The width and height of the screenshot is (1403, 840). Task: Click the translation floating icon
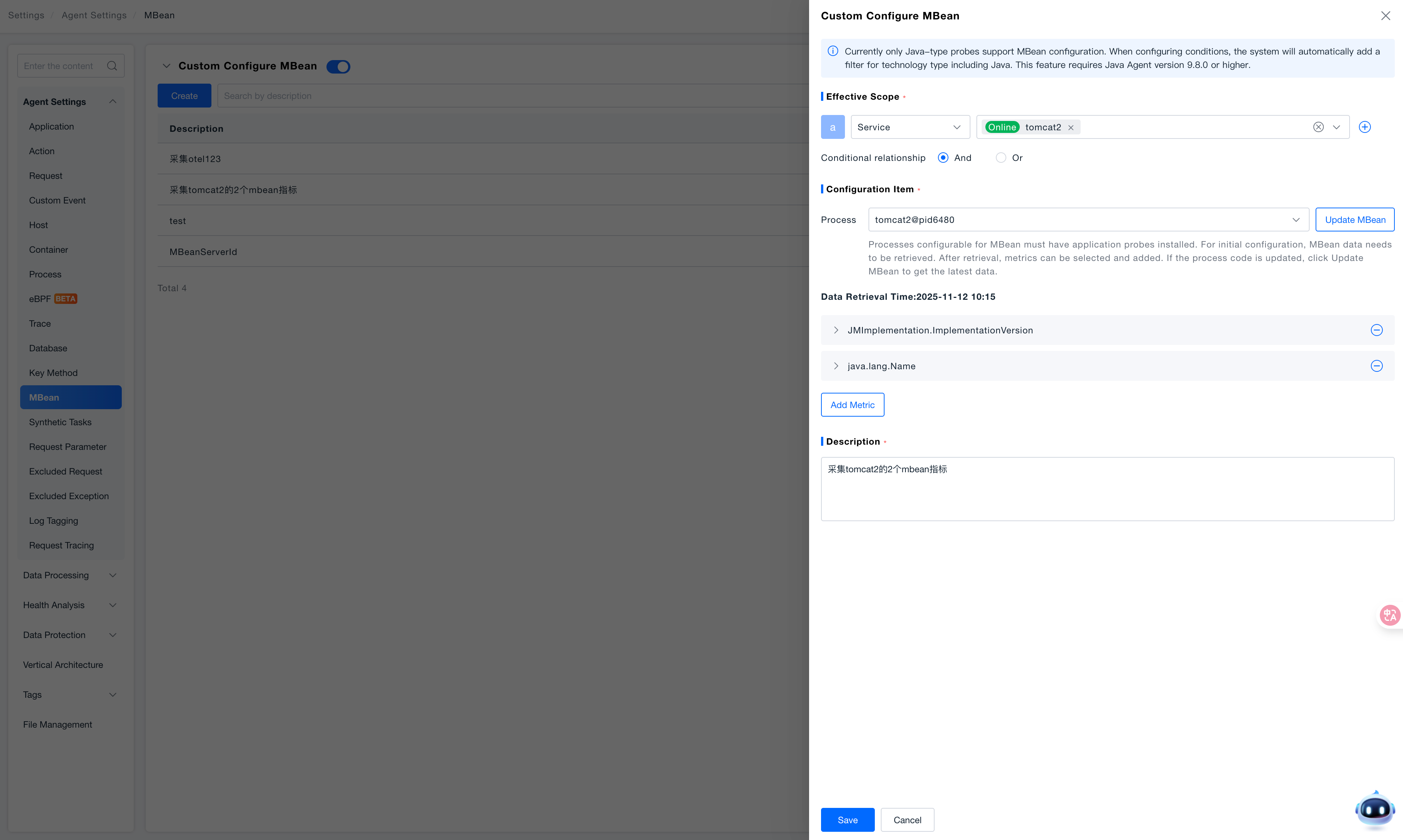pos(1390,615)
